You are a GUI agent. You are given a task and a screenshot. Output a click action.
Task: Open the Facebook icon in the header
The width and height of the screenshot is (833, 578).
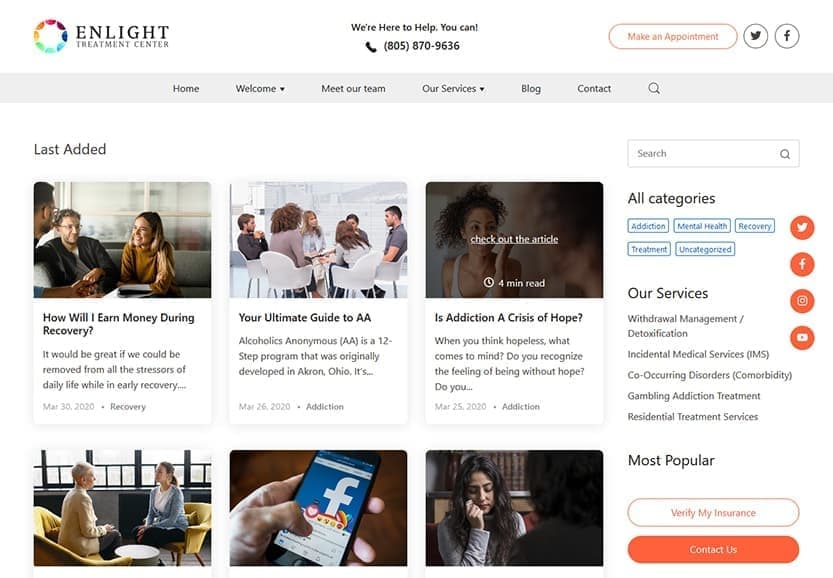[787, 36]
